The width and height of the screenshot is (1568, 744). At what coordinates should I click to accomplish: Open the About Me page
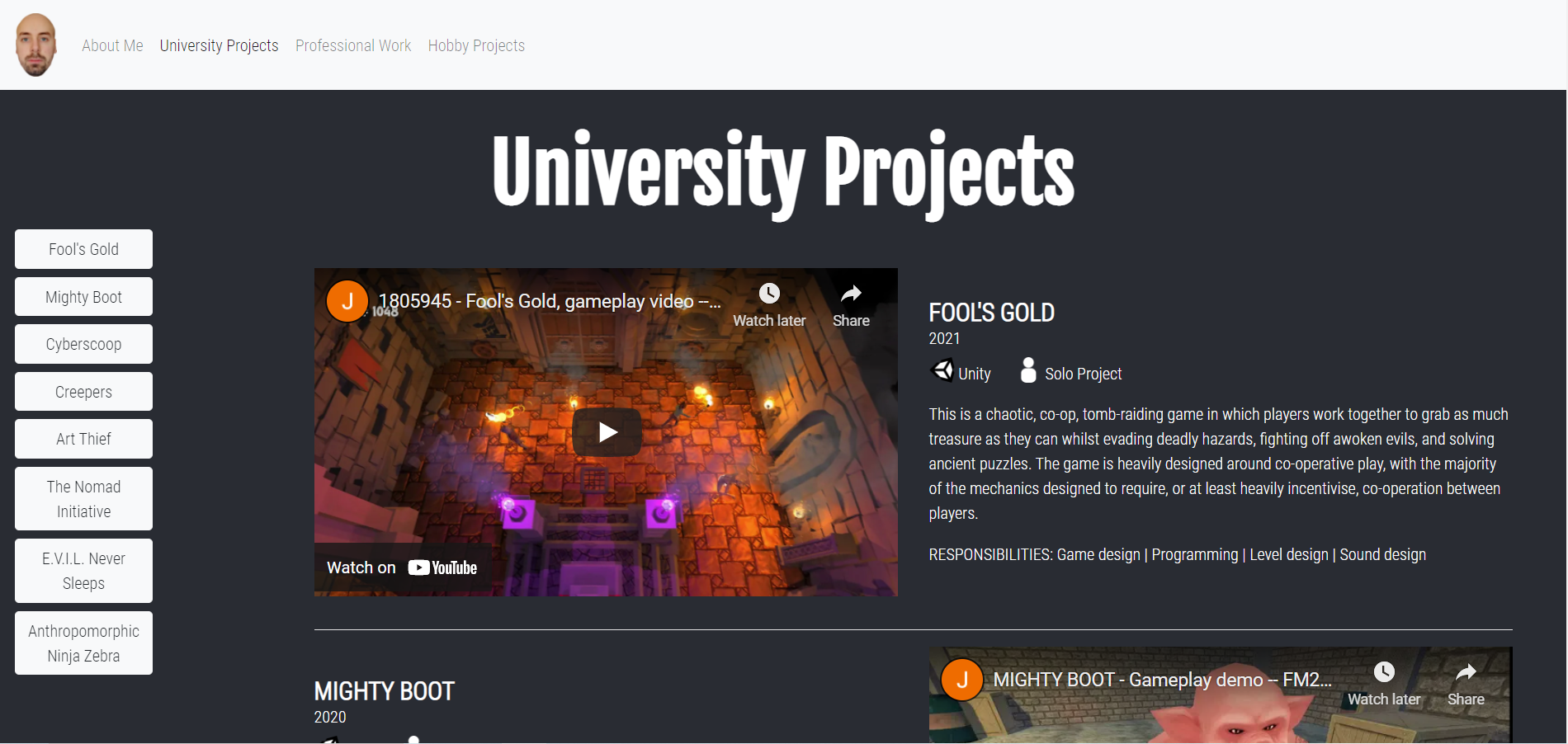112,45
